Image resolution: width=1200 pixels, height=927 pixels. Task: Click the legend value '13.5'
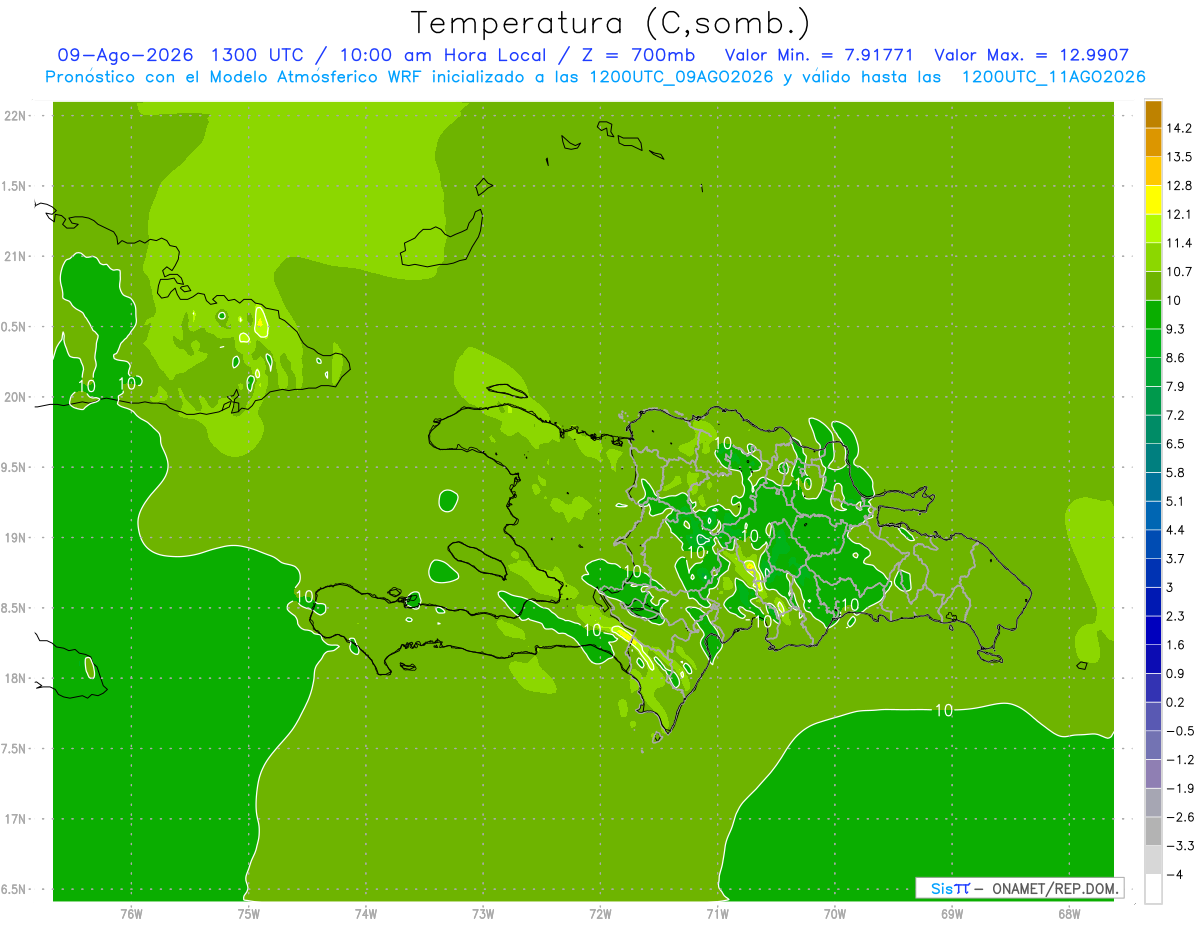pyautogui.click(x=1179, y=157)
